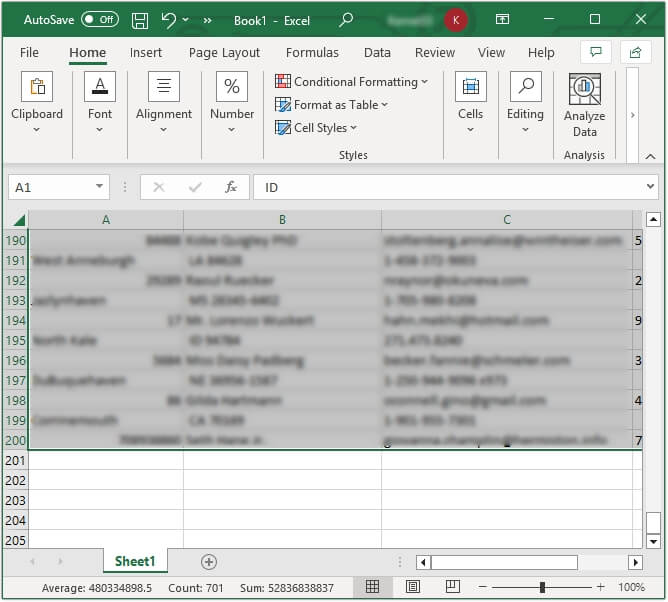The height and width of the screenshot is (602, 668).
Task: Click the vertical scrollbar down arrow
Action: 653,542
